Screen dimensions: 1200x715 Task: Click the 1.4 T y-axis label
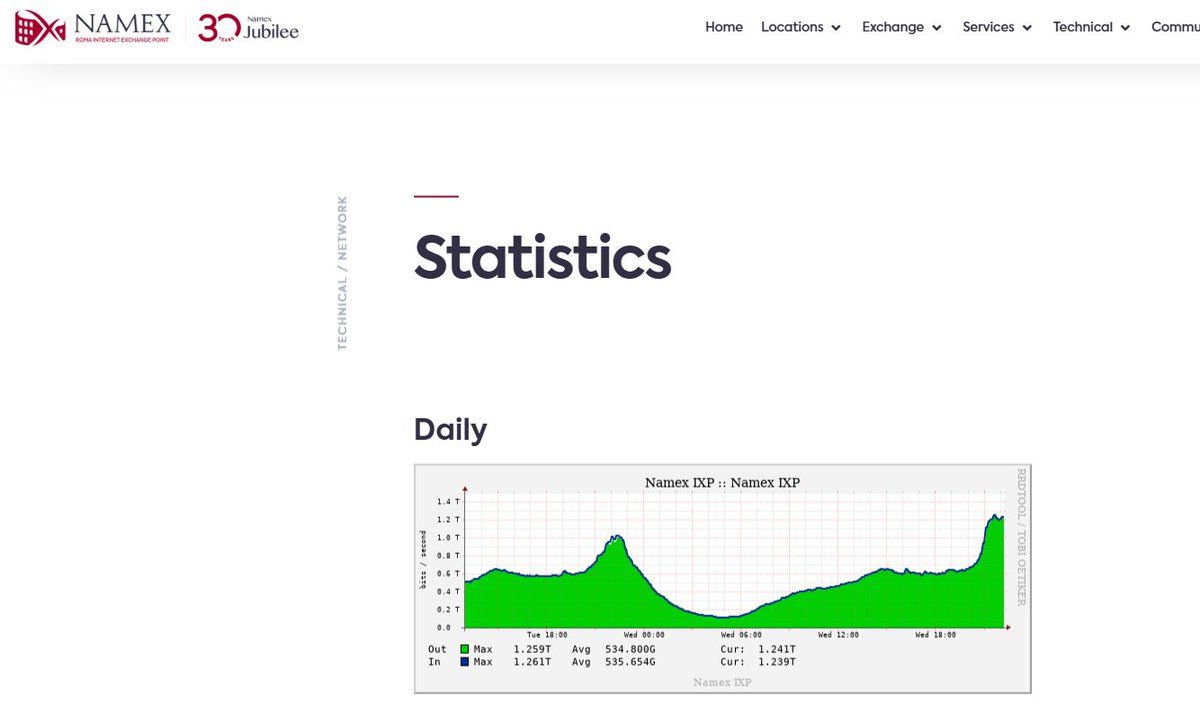(447, 501)
